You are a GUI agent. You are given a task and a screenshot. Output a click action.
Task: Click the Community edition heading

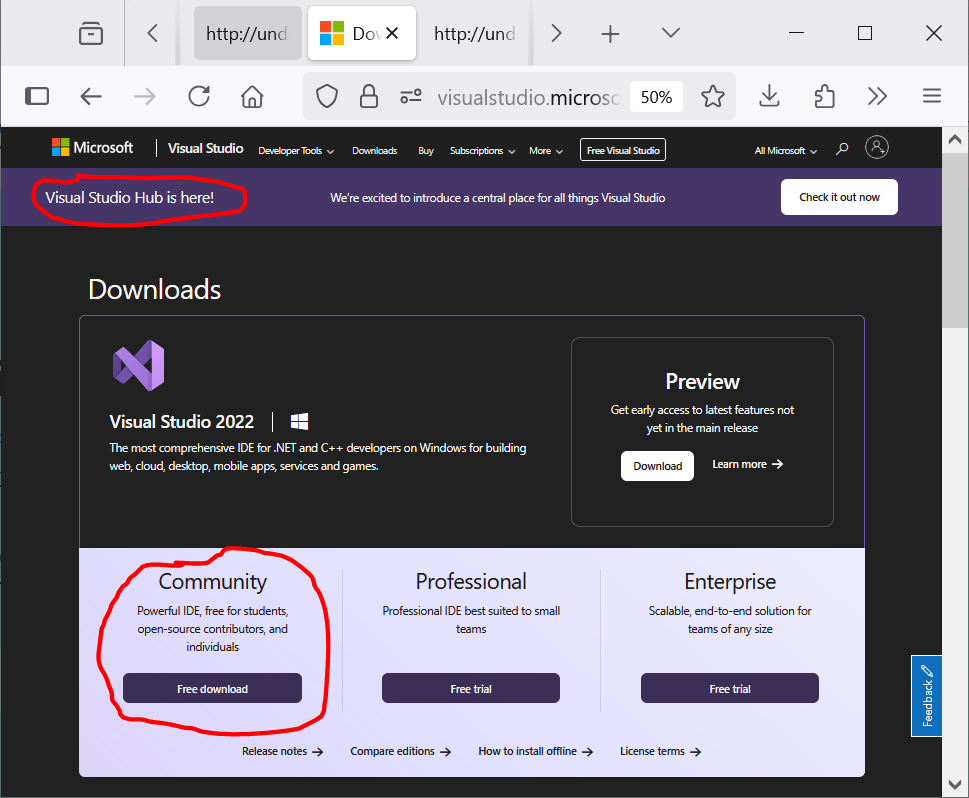213,581
